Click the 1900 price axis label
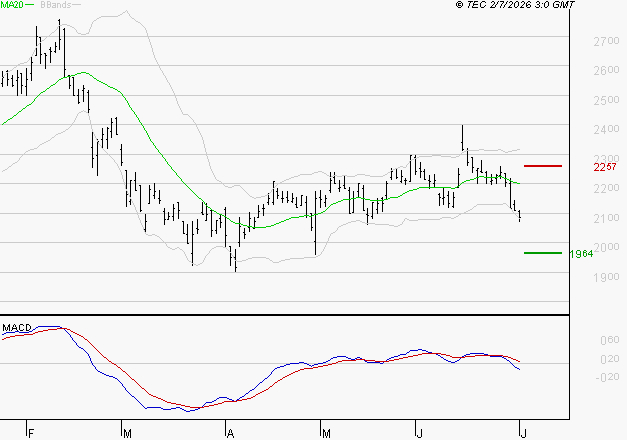The width and height of the screenshot is (627, 440). point(606,277)
